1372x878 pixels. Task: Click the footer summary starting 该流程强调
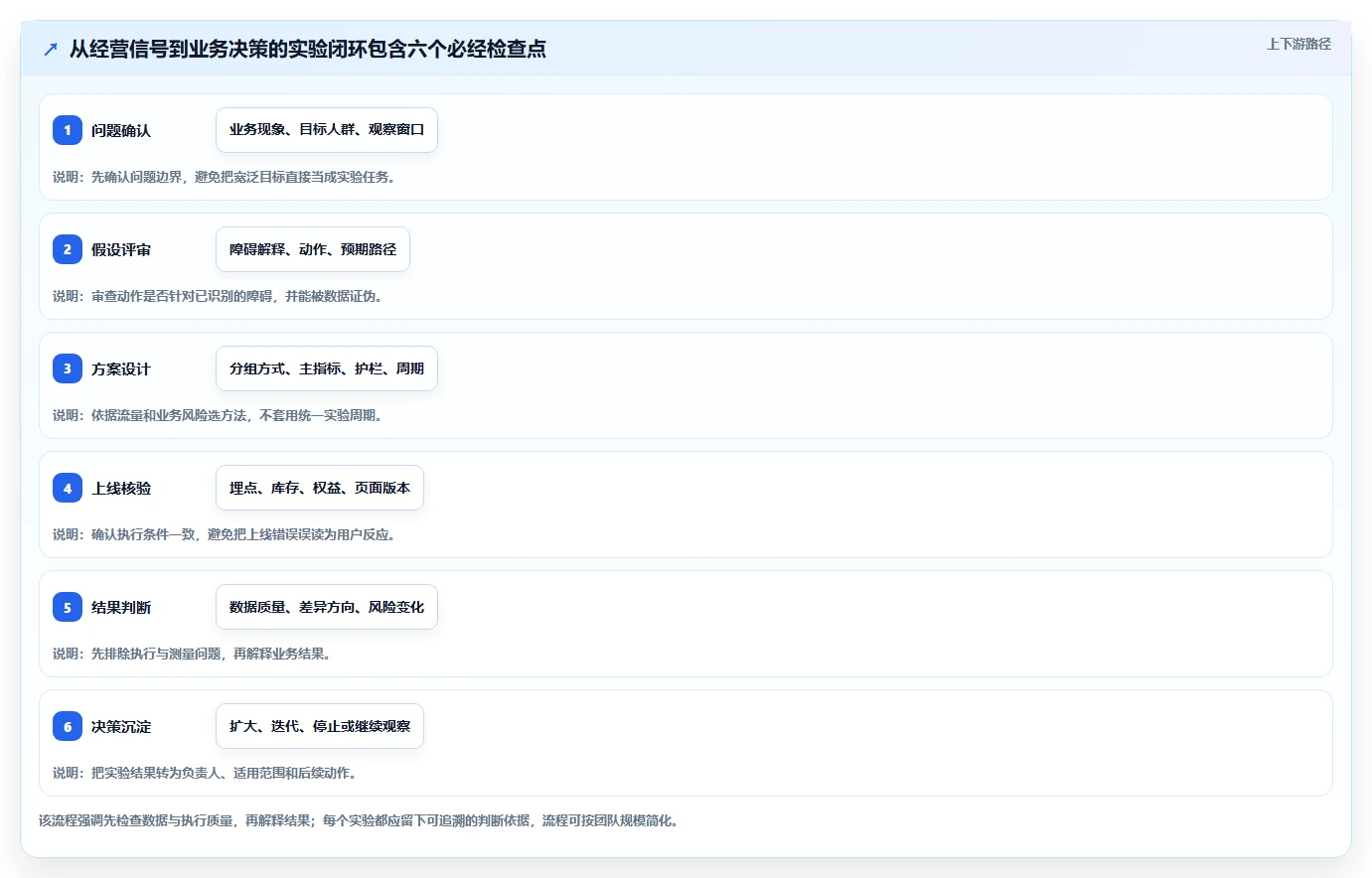coord(361,820)
